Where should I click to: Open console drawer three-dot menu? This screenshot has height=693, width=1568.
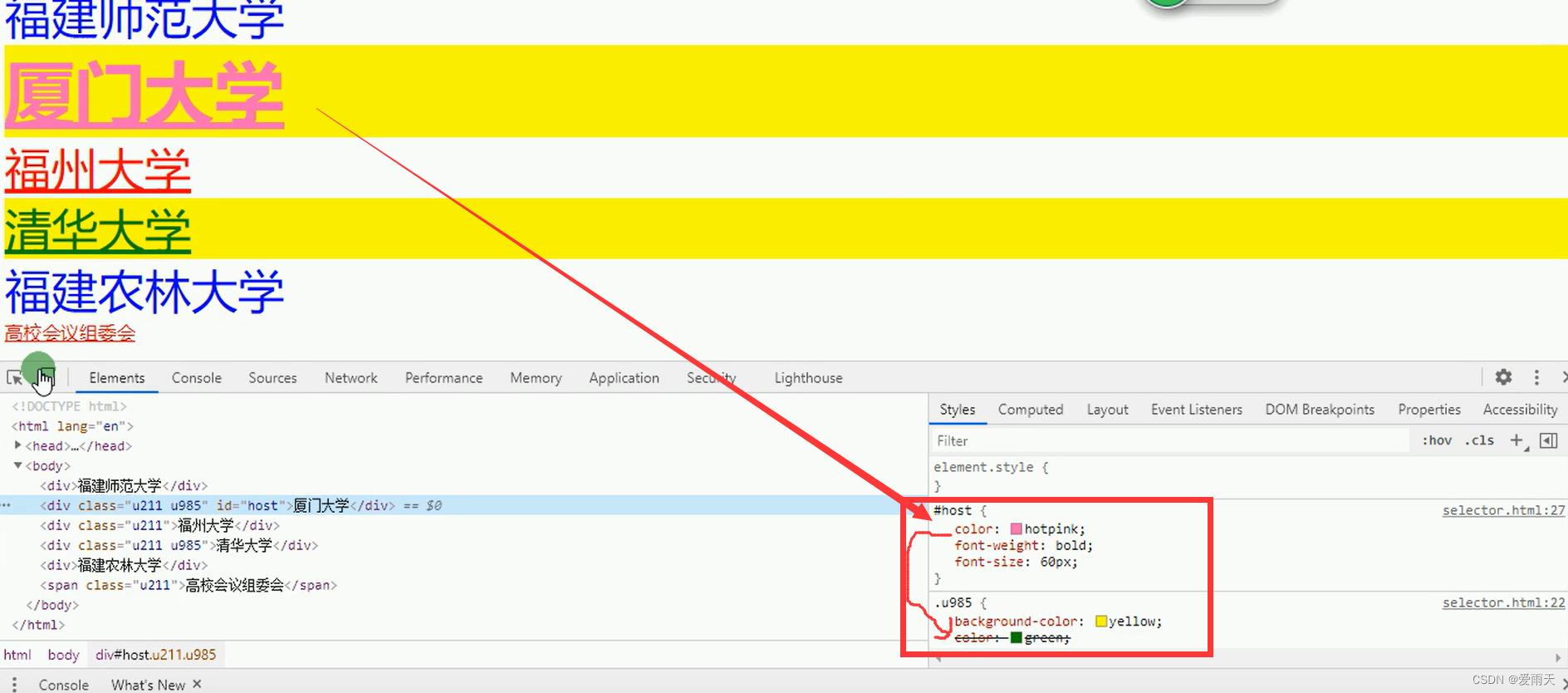(14, 684)
